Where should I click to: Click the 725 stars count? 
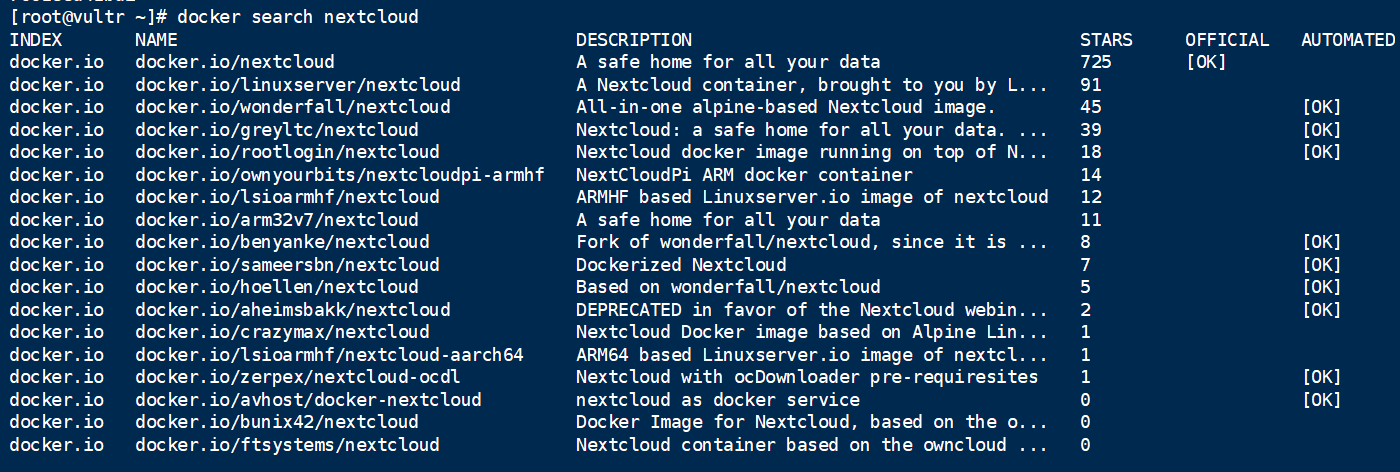pos(1096,62)
